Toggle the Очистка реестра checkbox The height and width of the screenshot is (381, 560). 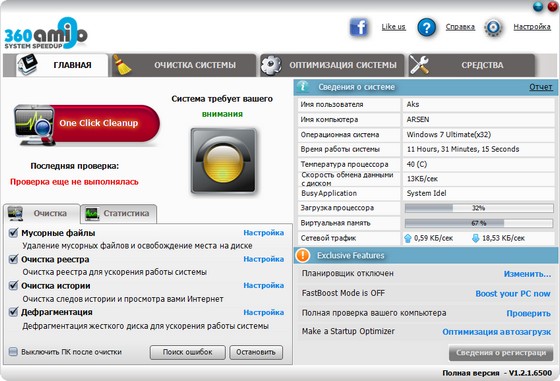pyautogui.click(x=13, y=259)
